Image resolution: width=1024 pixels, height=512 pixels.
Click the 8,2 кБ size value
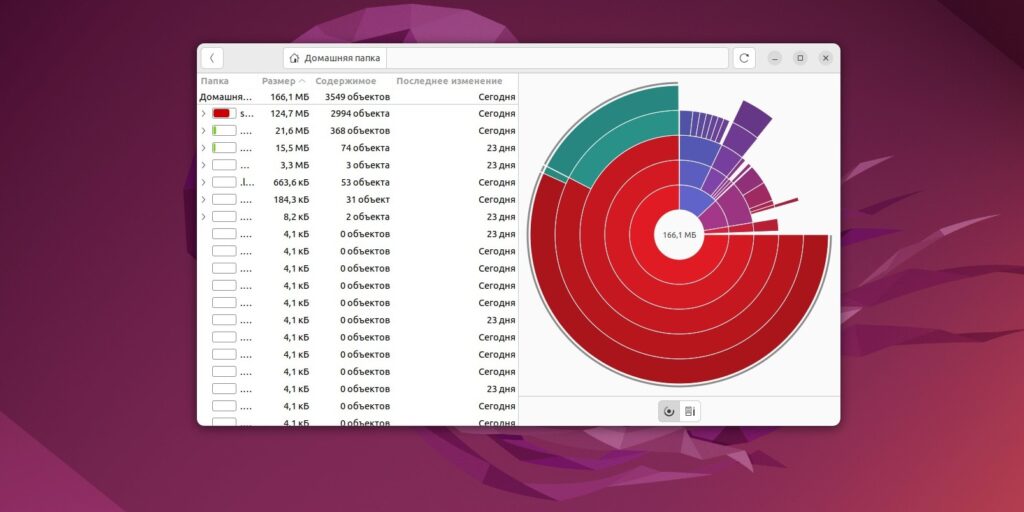[x=296, y=217]
